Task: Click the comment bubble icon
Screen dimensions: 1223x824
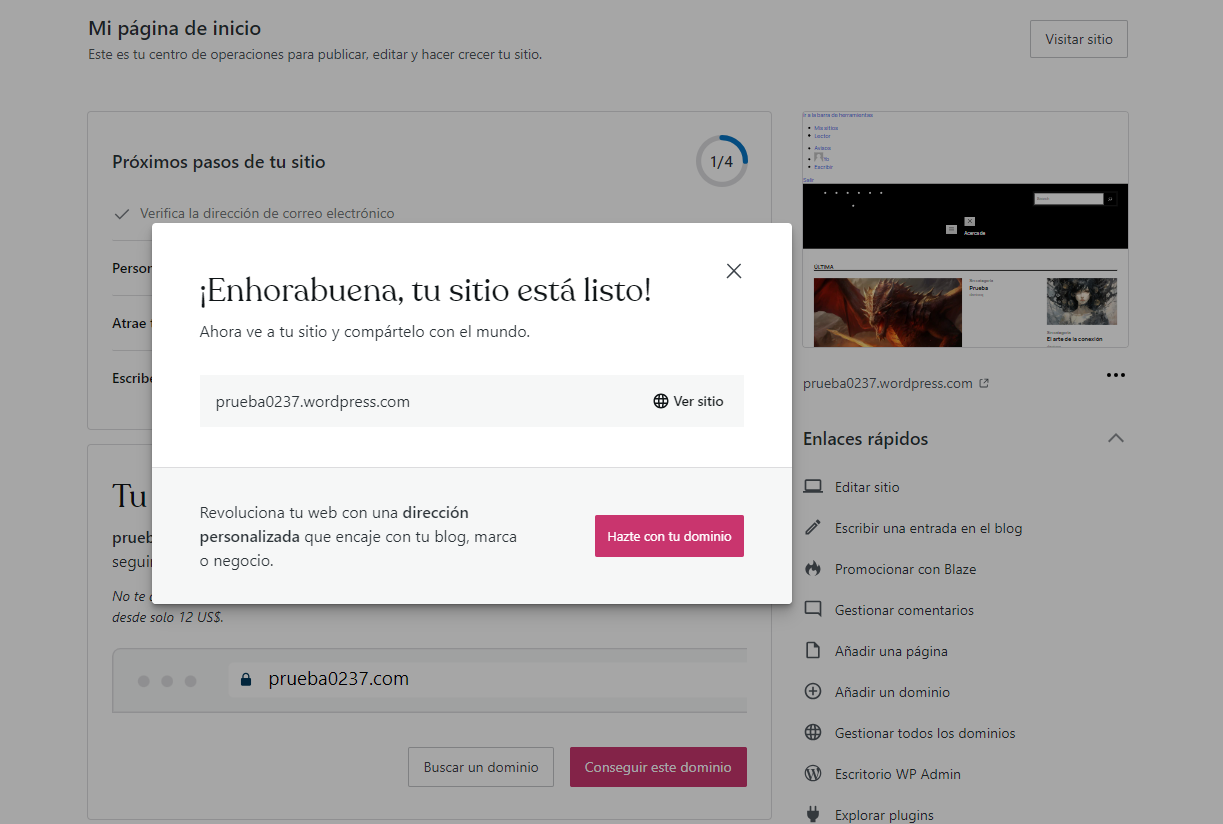Action: [x=813, y=610]
